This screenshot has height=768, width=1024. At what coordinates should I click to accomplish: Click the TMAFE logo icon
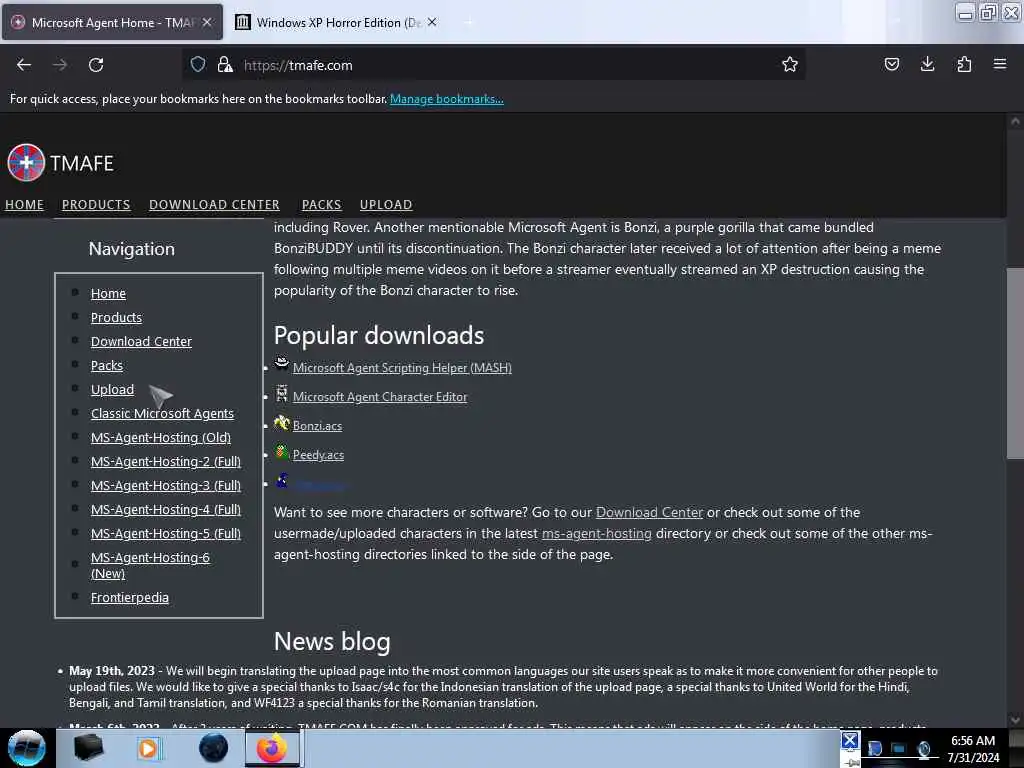click(25, 162)
